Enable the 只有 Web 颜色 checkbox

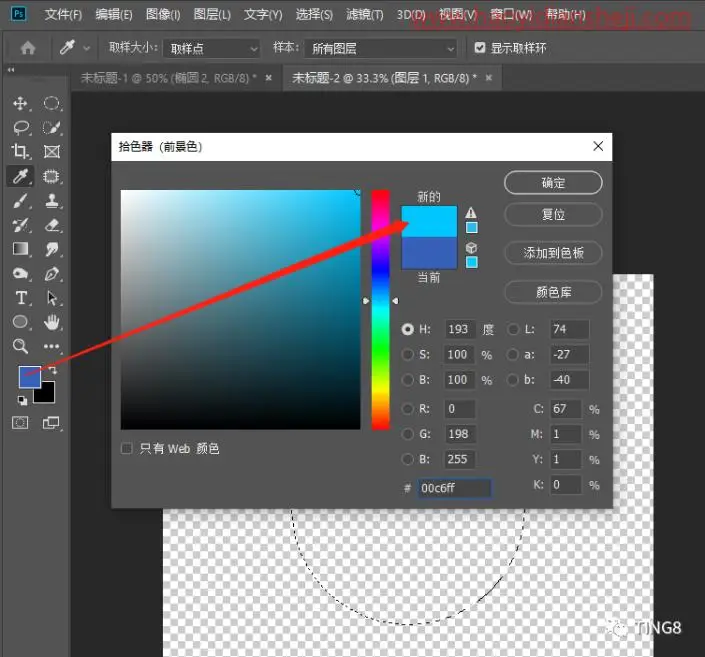click(x=127, y=448)
